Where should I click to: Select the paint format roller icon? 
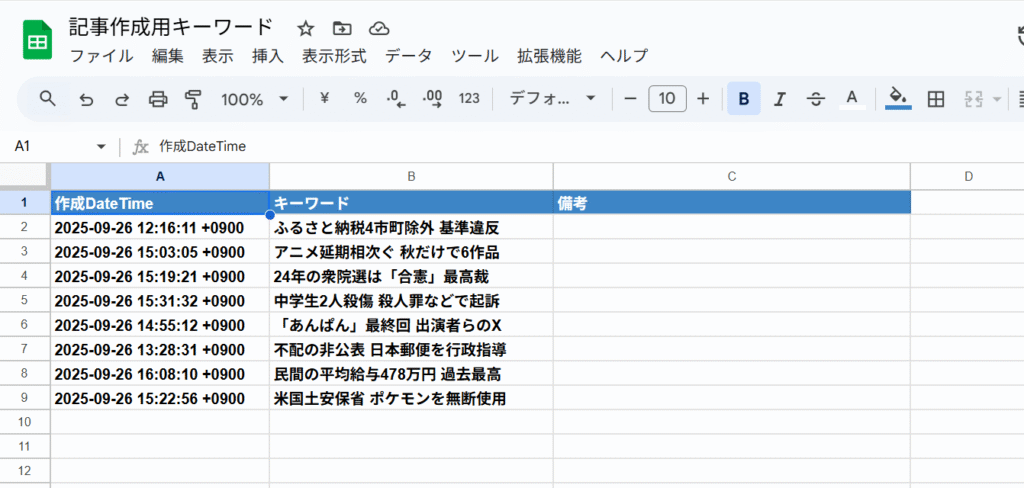tap(193, 98)
